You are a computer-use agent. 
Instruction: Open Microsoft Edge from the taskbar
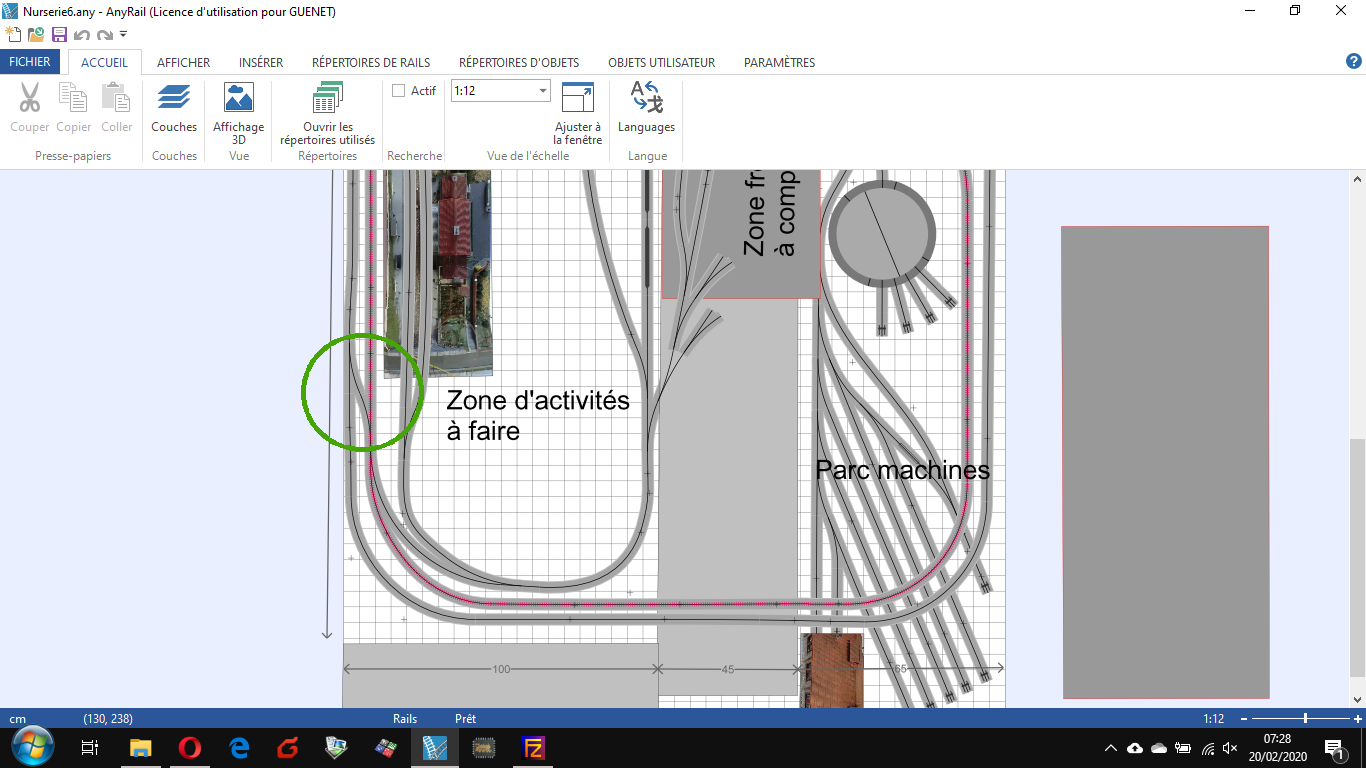[x=238, y=747]
